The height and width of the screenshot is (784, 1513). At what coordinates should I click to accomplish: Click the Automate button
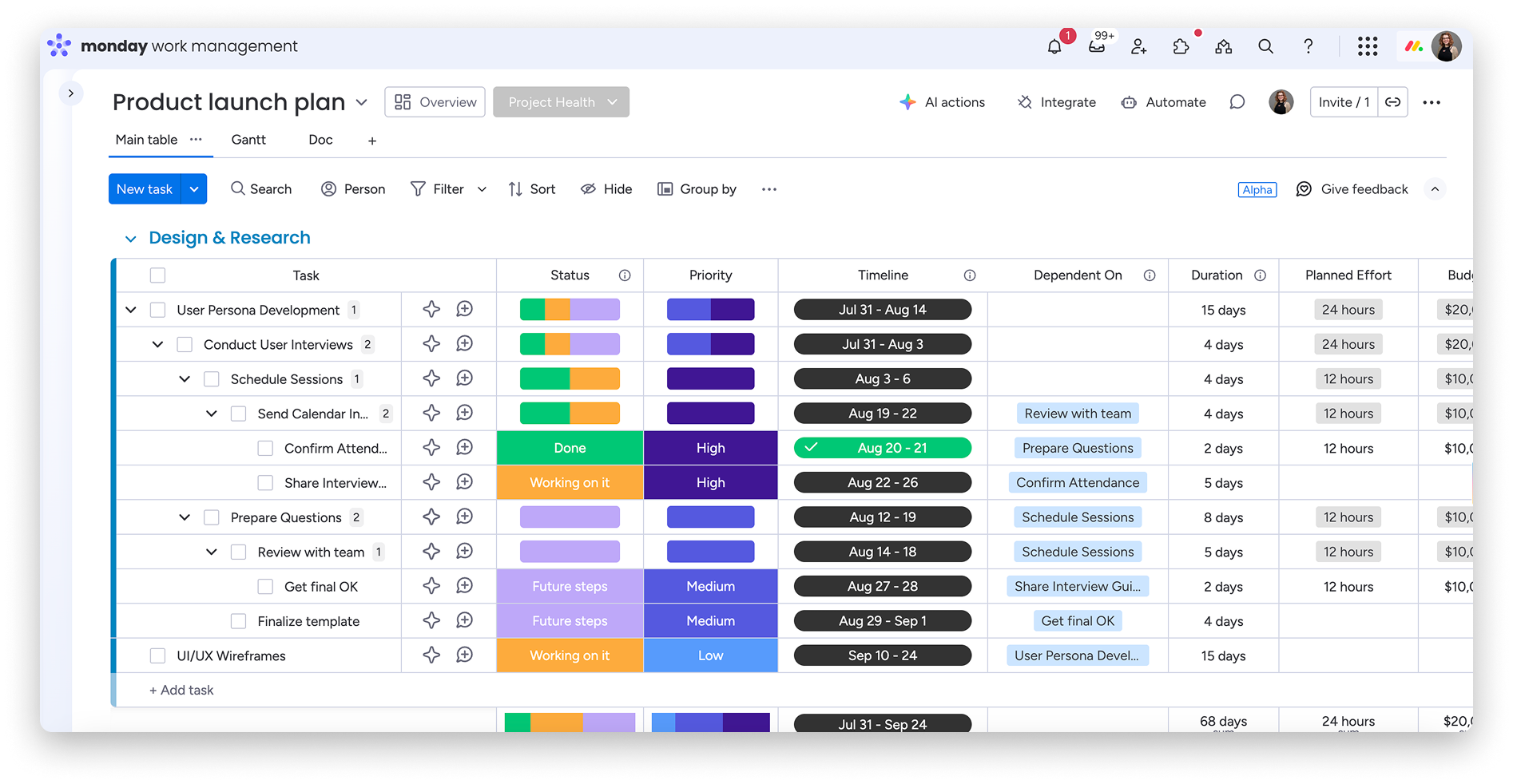(x=1164, y=102)
